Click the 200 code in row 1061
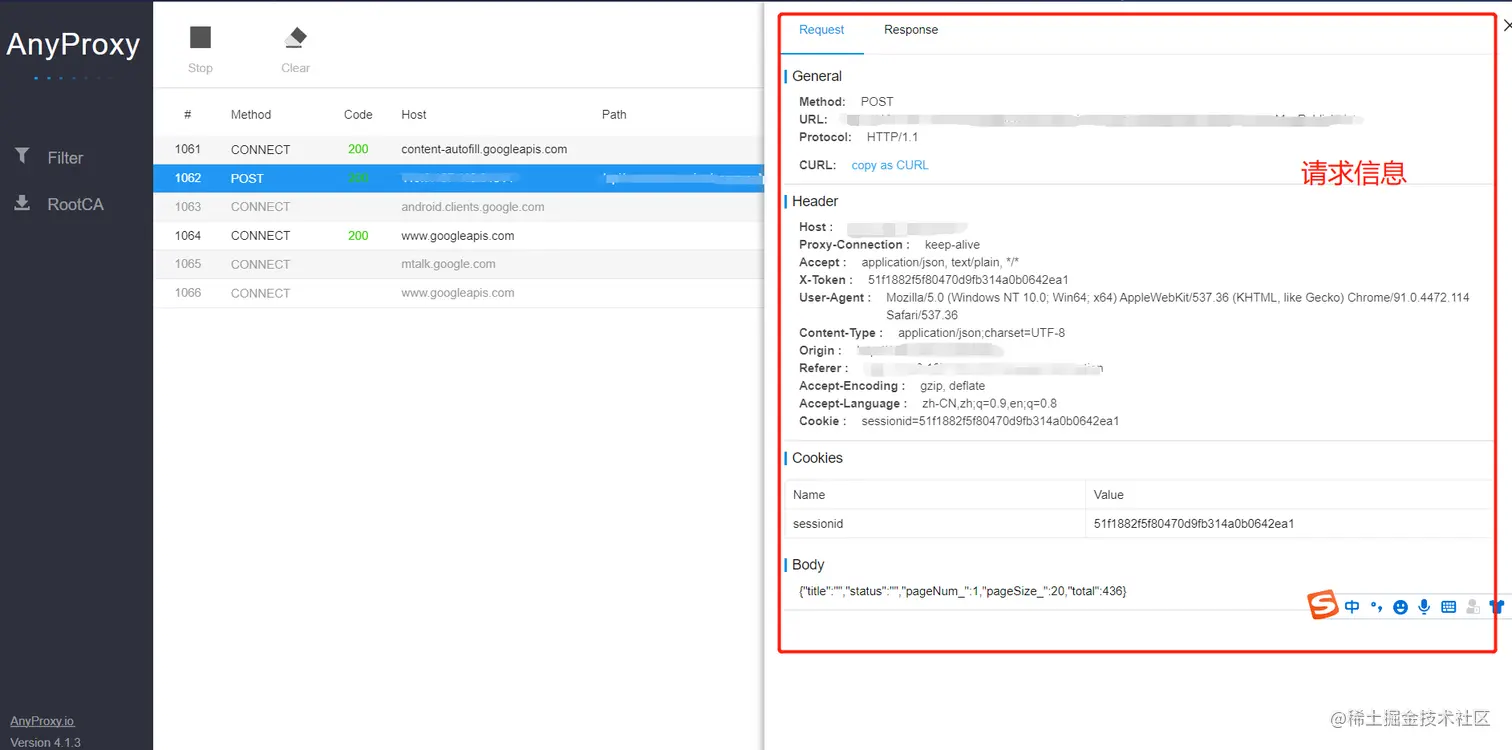1512x750 pixels. (358, 149)
